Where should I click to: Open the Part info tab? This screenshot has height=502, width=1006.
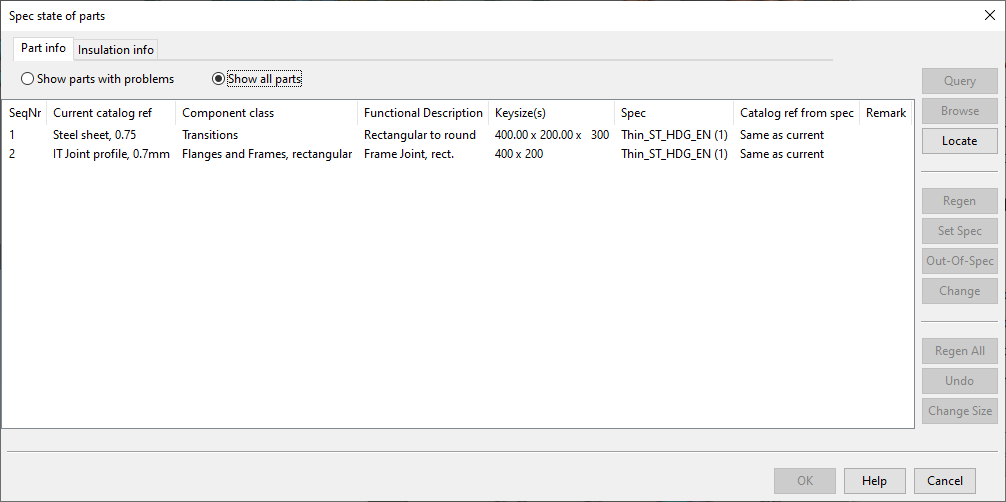43,48
